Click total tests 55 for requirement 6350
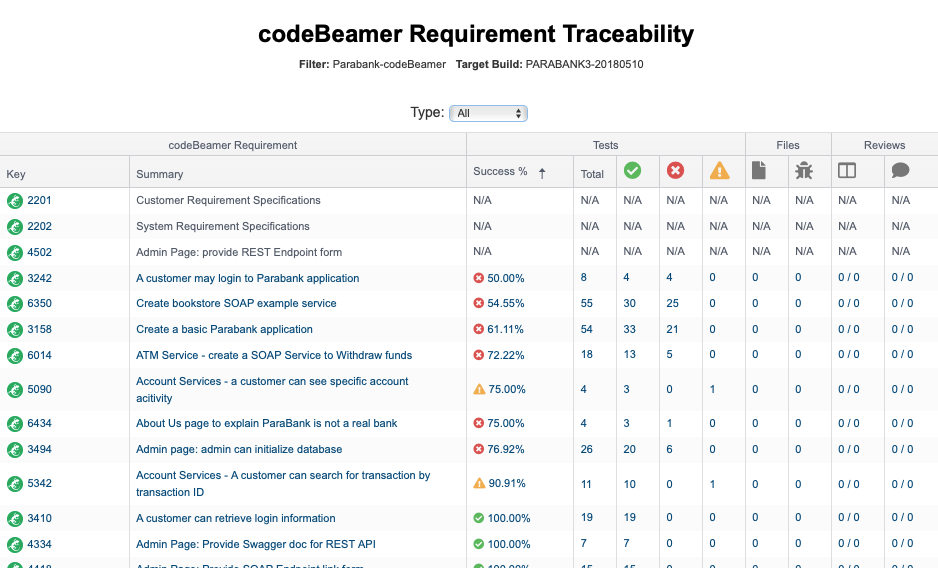Viewport: 938px width, 568px height. tap(587, 303)
